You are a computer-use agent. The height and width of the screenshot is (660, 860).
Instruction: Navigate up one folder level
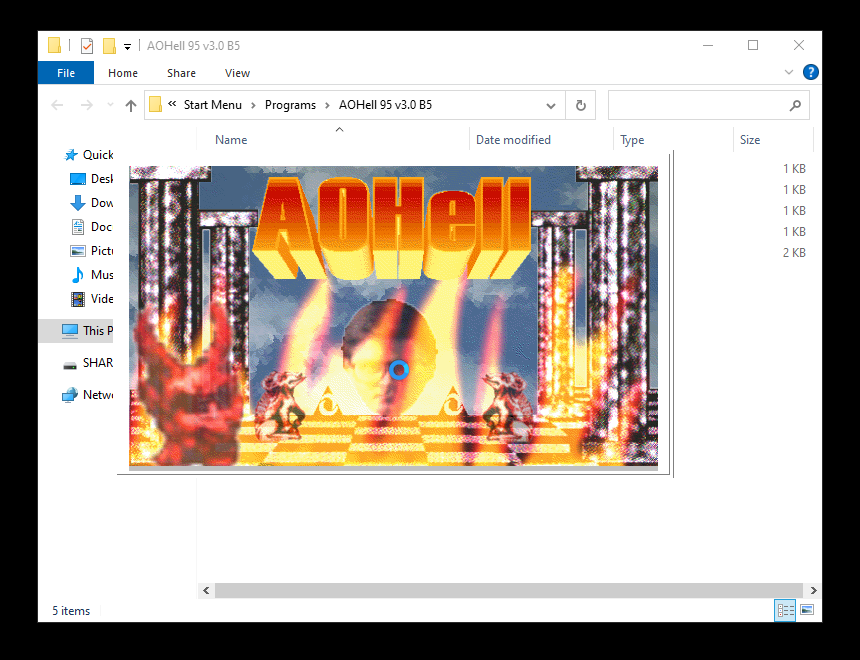pos(131,104)
